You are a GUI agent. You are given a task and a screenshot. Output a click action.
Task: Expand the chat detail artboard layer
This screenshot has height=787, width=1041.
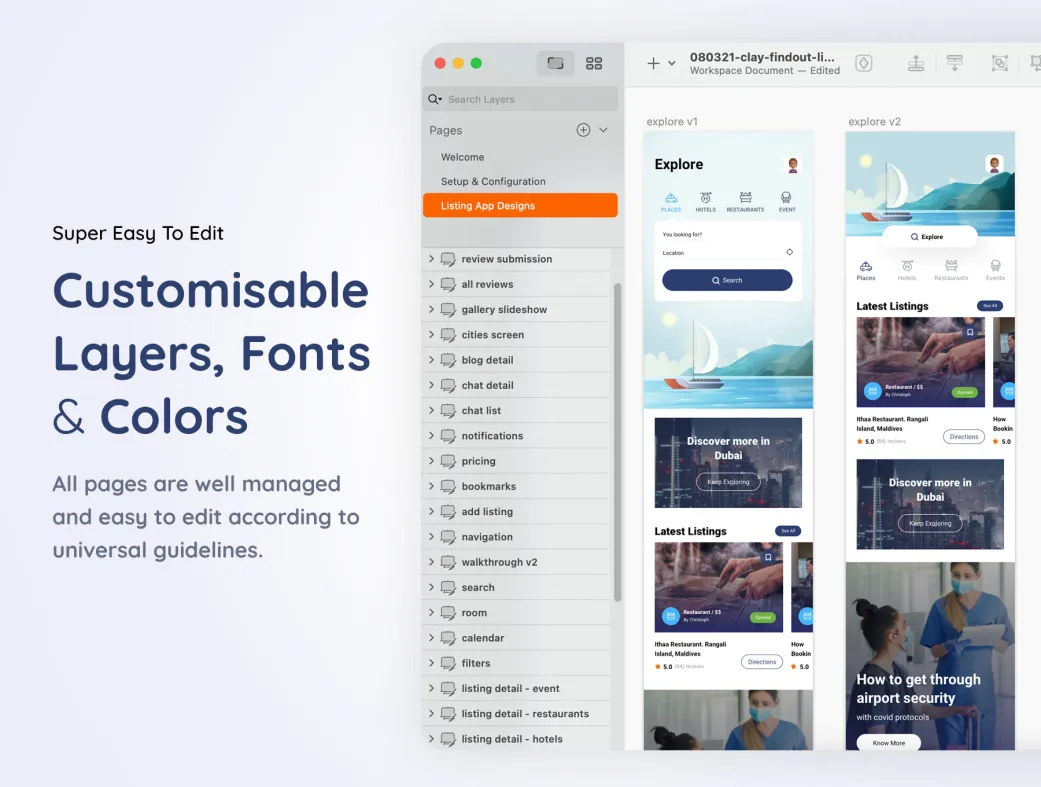tap(431, 385)
